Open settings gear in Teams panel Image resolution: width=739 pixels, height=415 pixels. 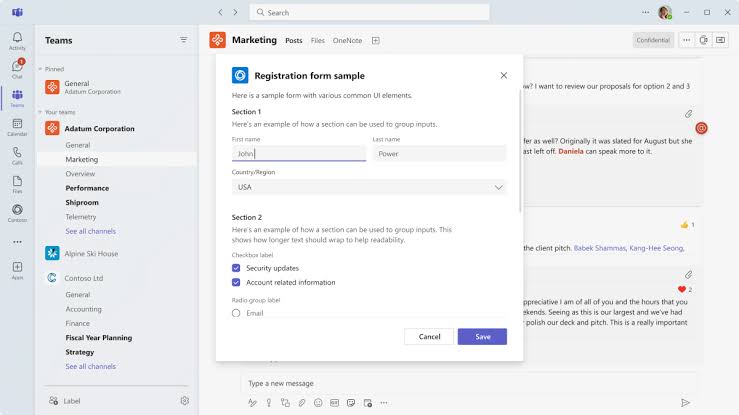point(185,400)
